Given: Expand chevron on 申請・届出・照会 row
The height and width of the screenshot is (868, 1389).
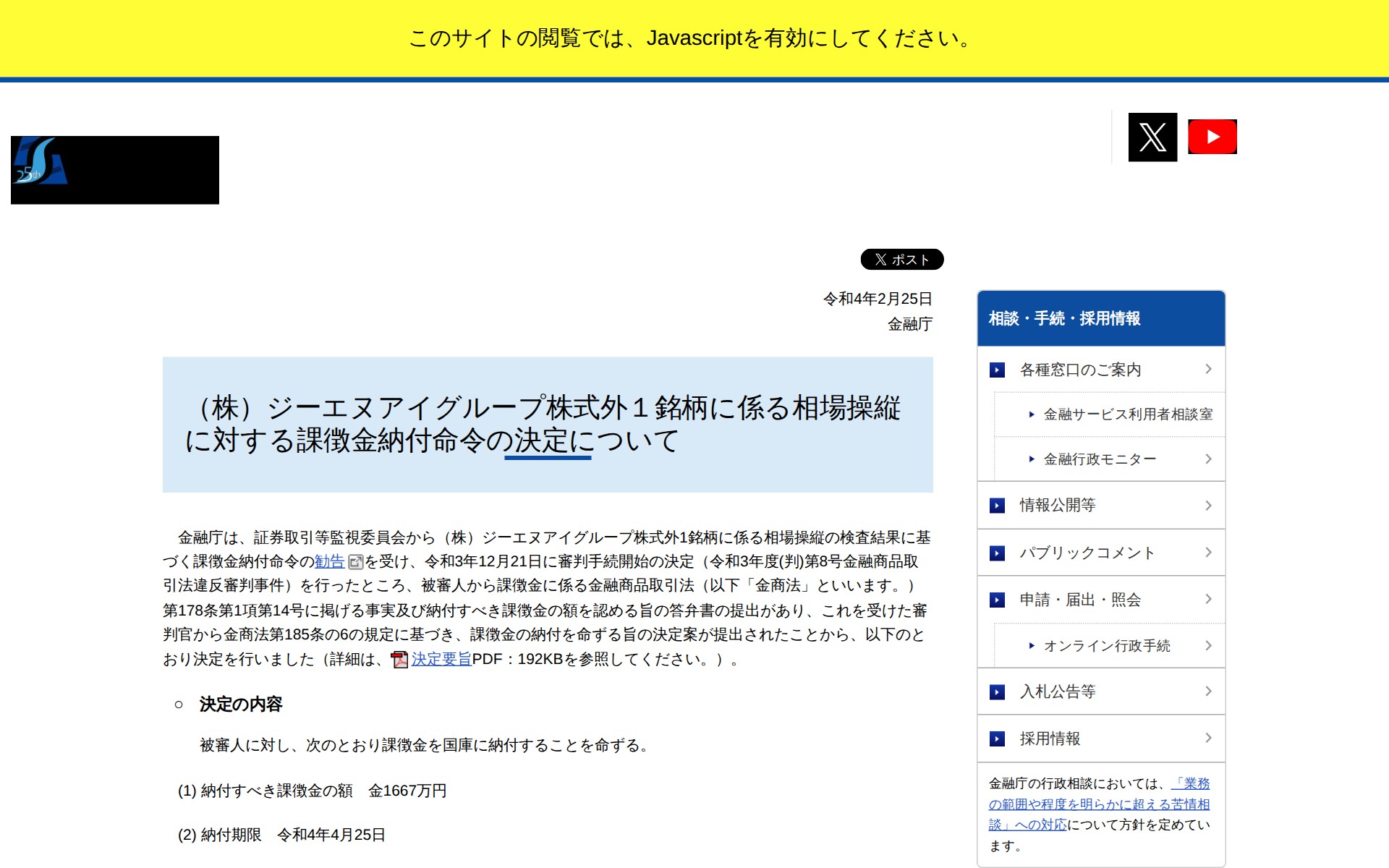Looking at the screenshot, I should 1208,599.
